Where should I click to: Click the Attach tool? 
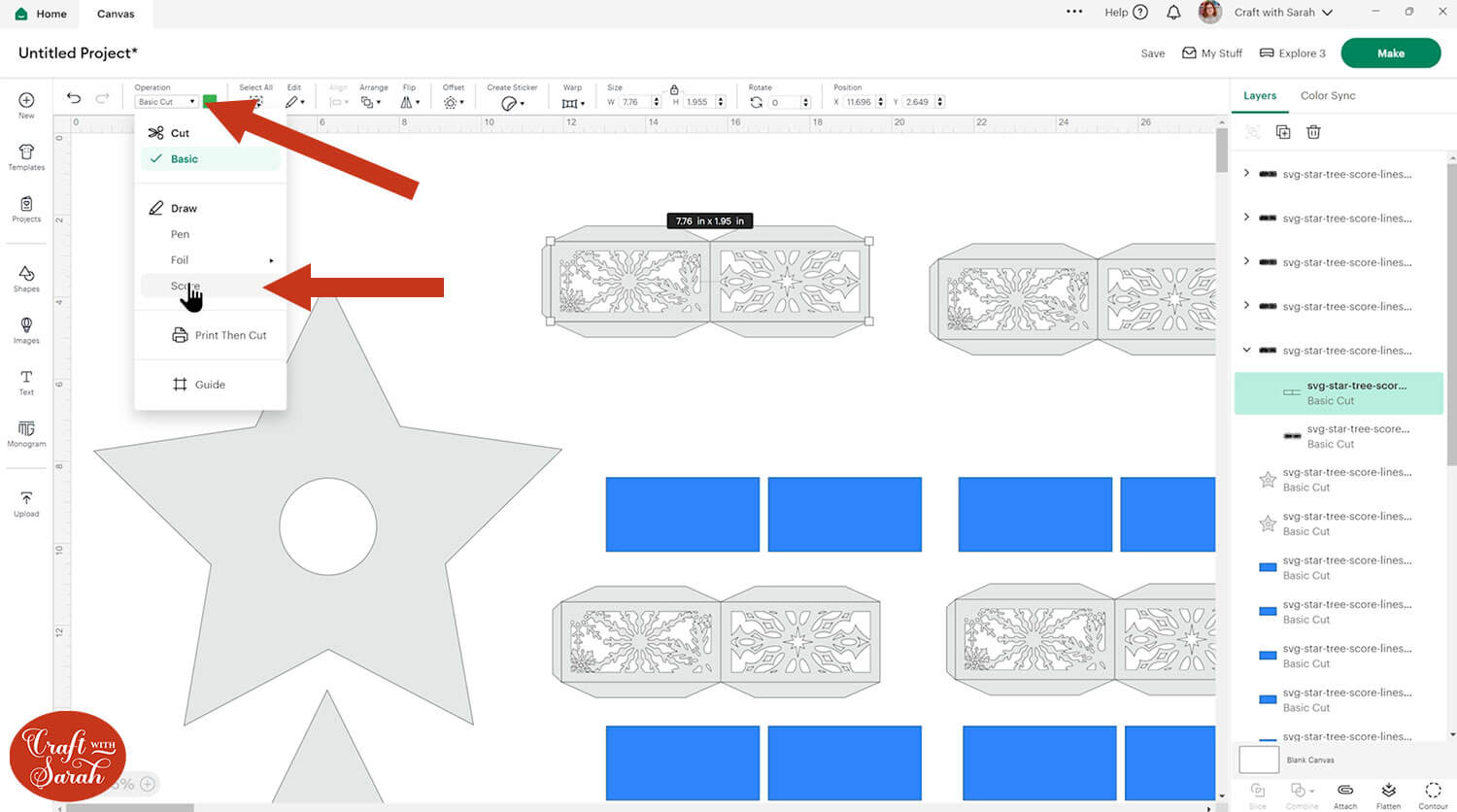pos(1345,795)
